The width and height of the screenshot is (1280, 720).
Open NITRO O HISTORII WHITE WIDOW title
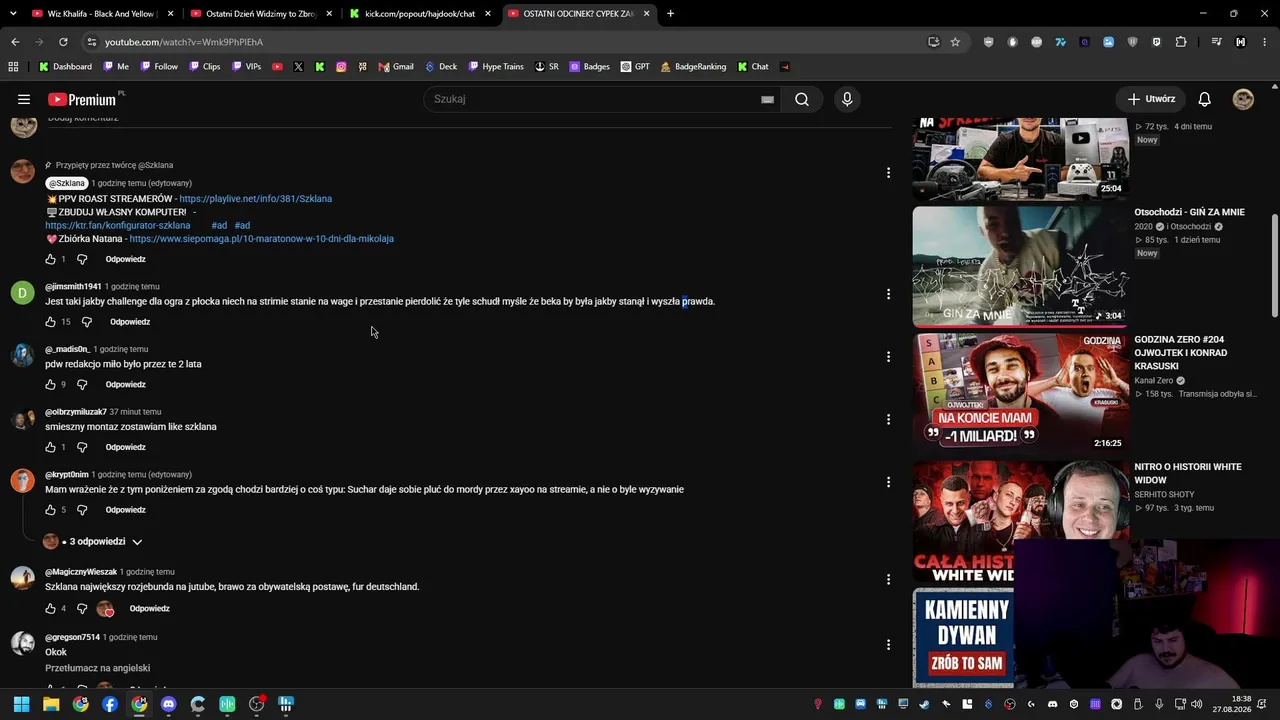[x=1188, y=473]
